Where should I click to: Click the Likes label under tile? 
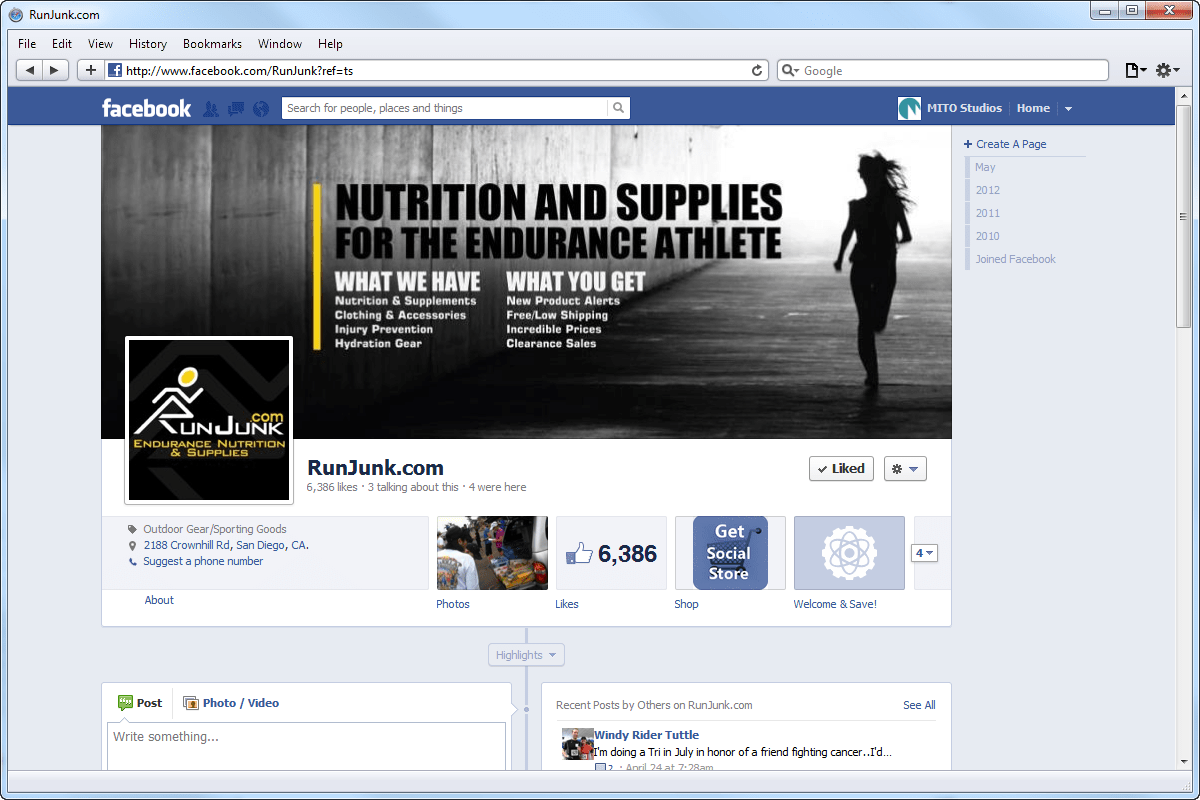pos(567,604)
